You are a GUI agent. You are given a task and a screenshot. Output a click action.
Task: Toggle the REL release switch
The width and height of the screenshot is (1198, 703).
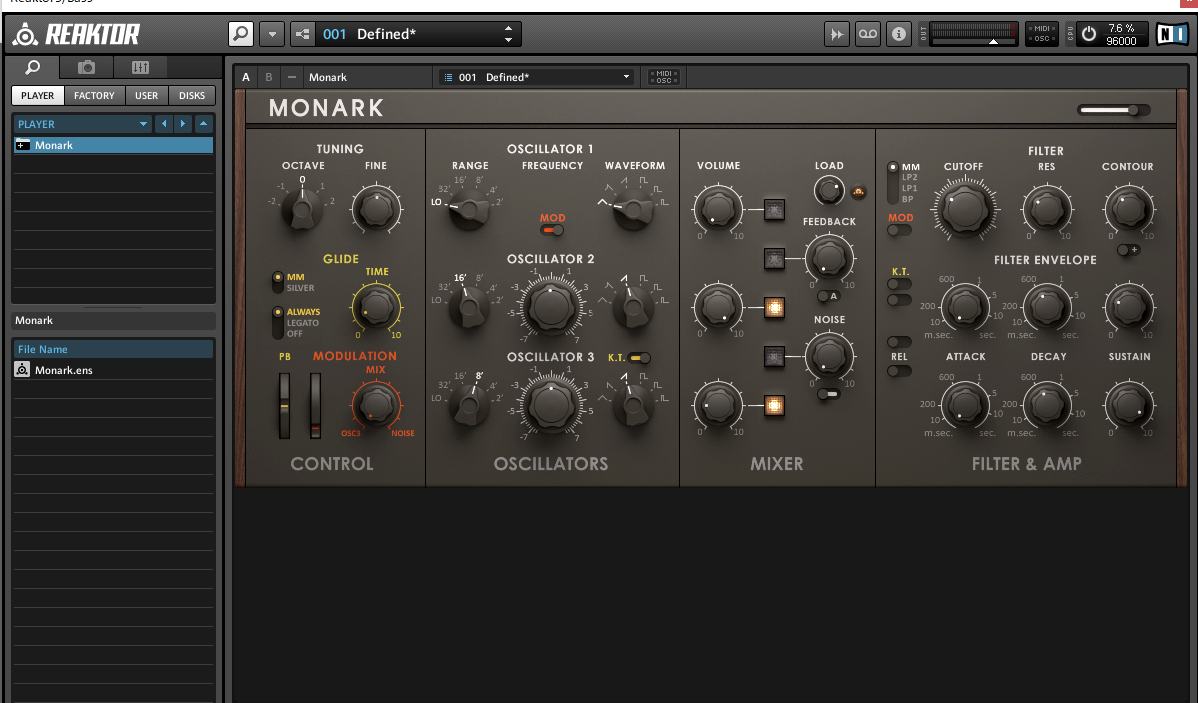click(898, 371)
